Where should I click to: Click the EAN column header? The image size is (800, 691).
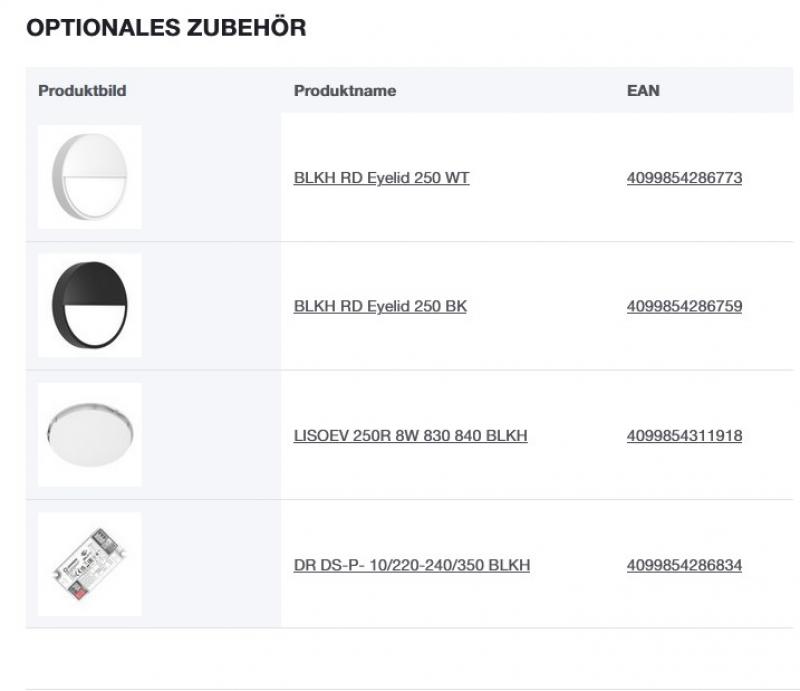(641, 91)
